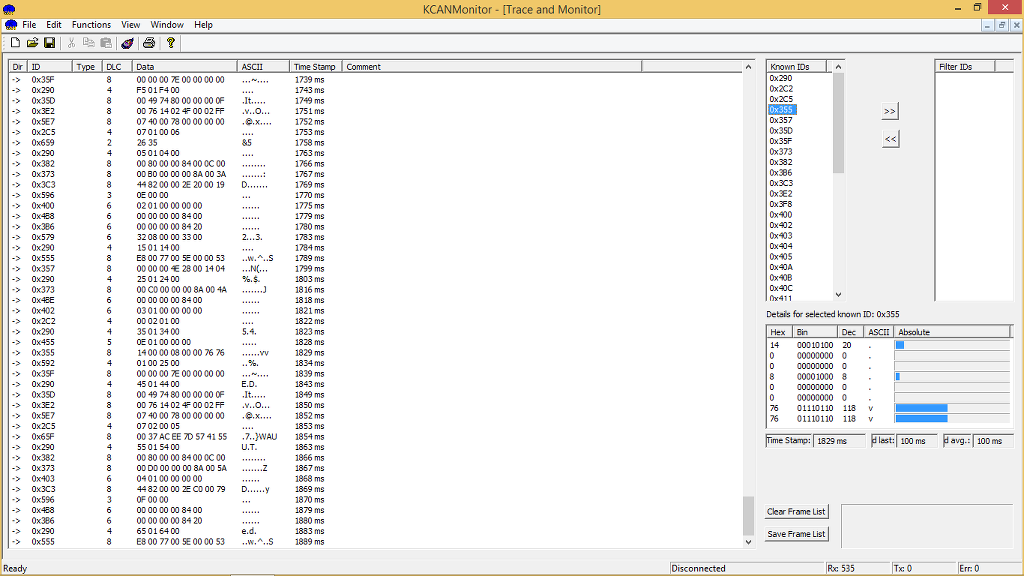1024x576 pixels.
Task: Click the Known IDs scrollbar thumb
Action: (839, 123)
